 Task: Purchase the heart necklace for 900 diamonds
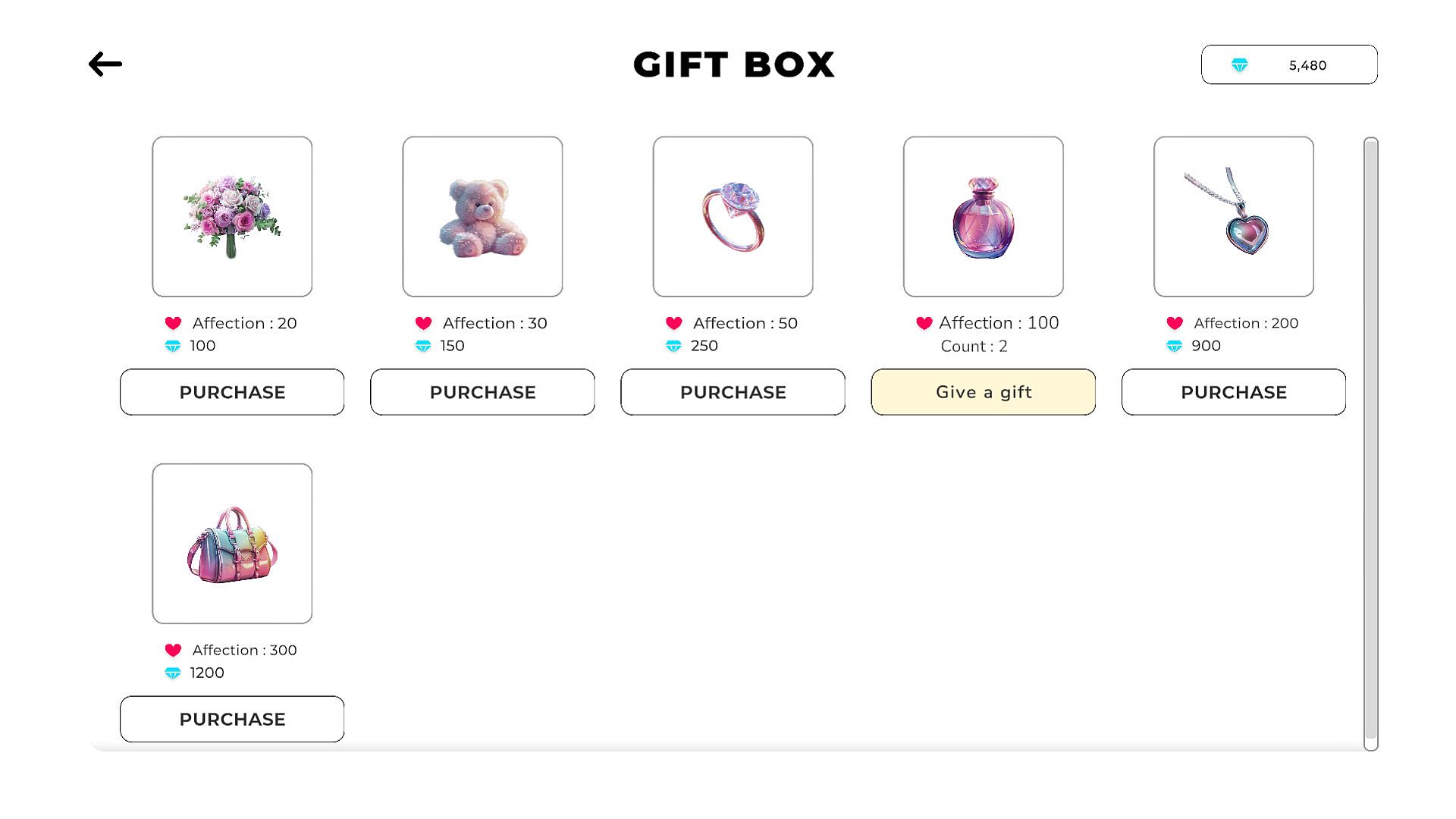coord(1233,392)
